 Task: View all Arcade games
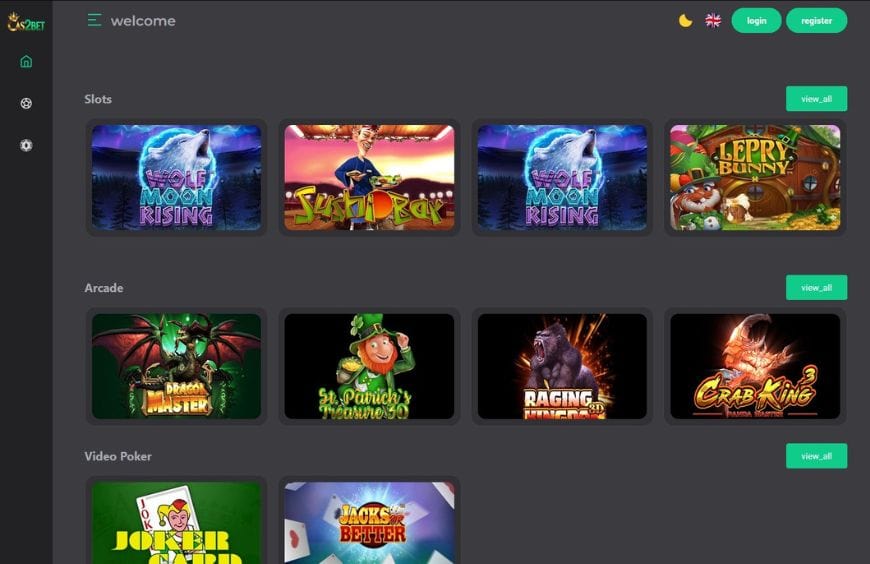[816, 288]
